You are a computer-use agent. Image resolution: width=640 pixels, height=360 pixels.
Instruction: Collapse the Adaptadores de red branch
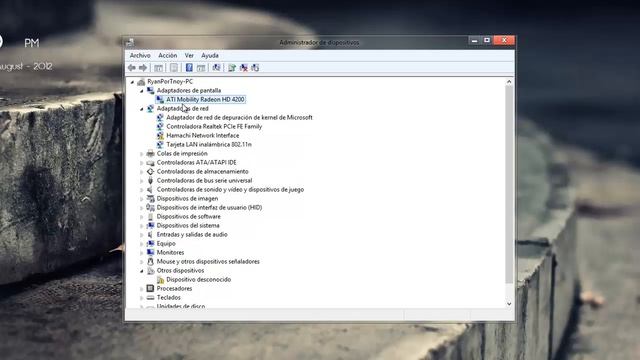(x=142, y=109)
